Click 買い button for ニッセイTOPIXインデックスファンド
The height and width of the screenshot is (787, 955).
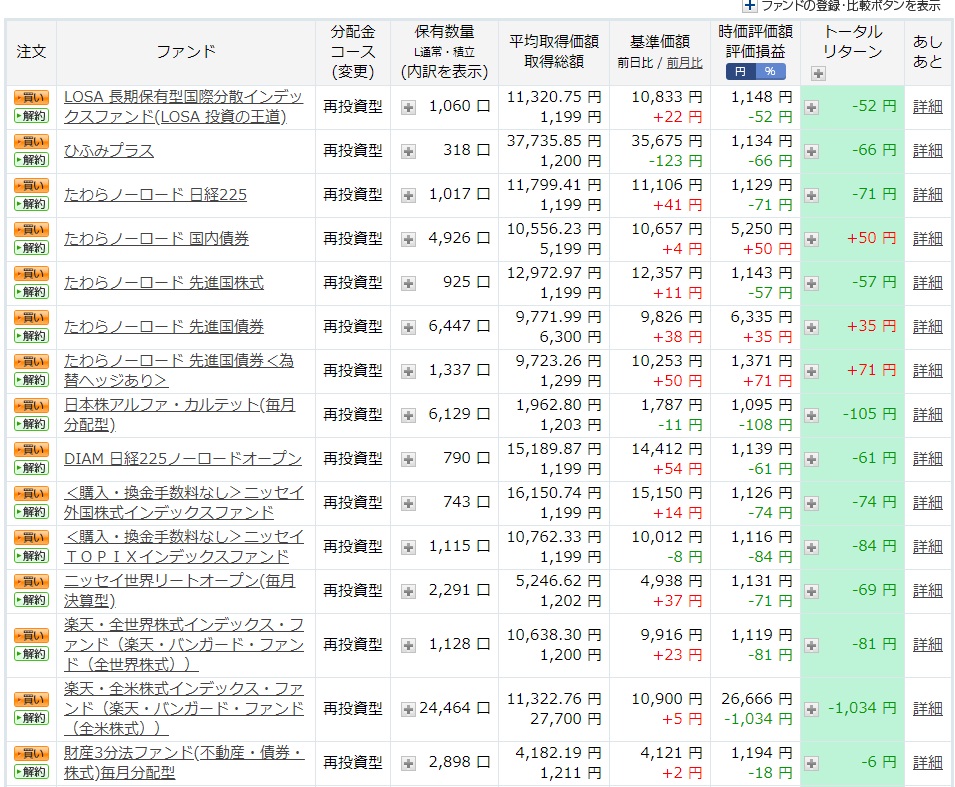point(31,537)
